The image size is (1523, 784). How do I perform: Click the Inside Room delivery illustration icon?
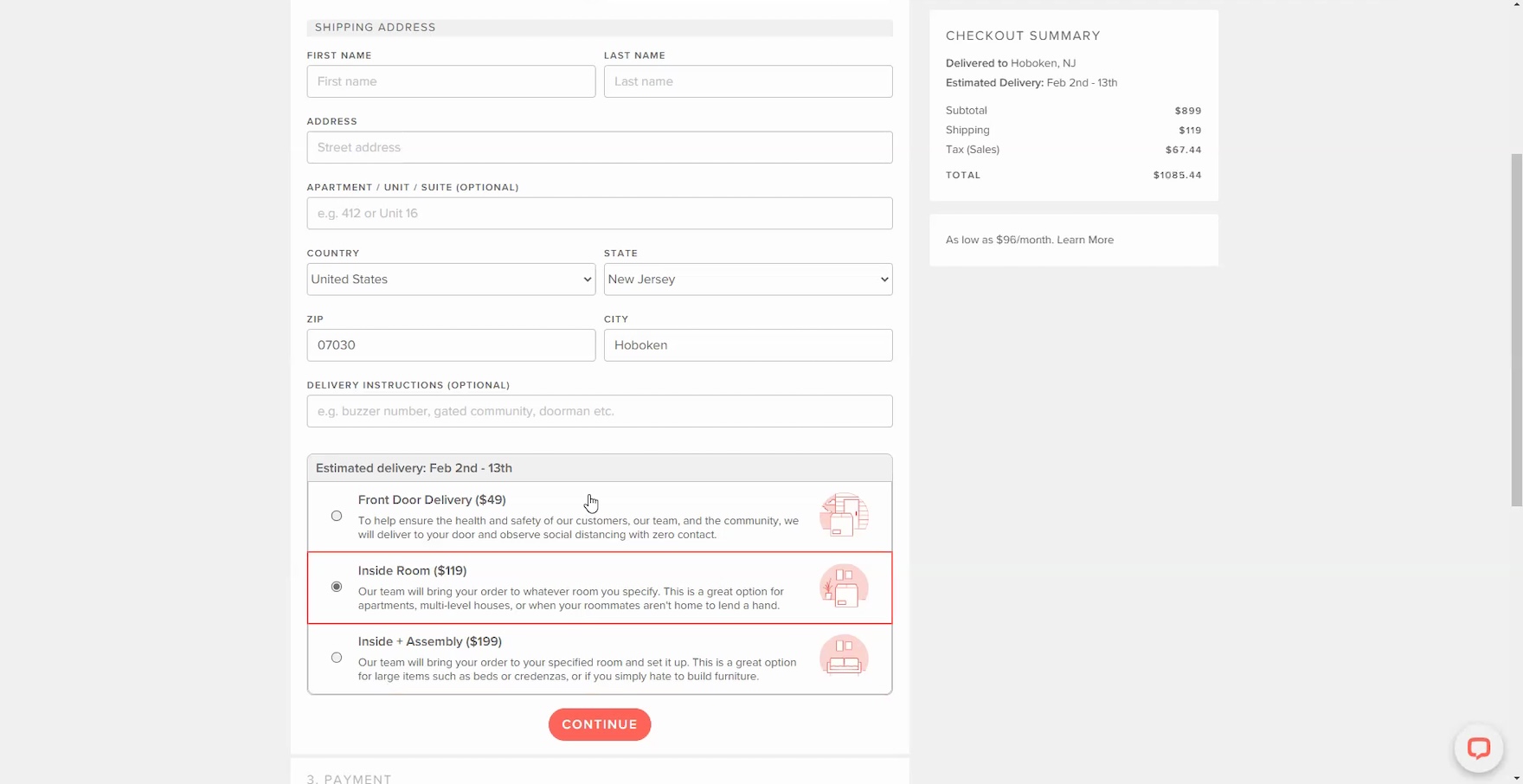844,587
